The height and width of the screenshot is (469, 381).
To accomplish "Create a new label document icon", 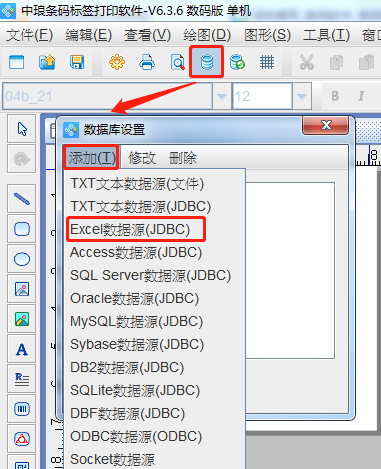I will pyautogui.click(x=16, y=62).
